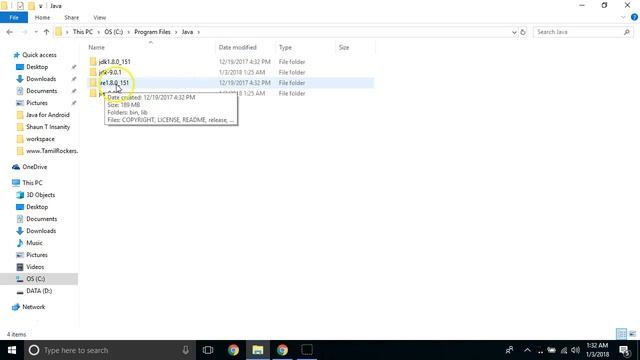
Task: Open Pictures under This PC
Action: [37, 255]
